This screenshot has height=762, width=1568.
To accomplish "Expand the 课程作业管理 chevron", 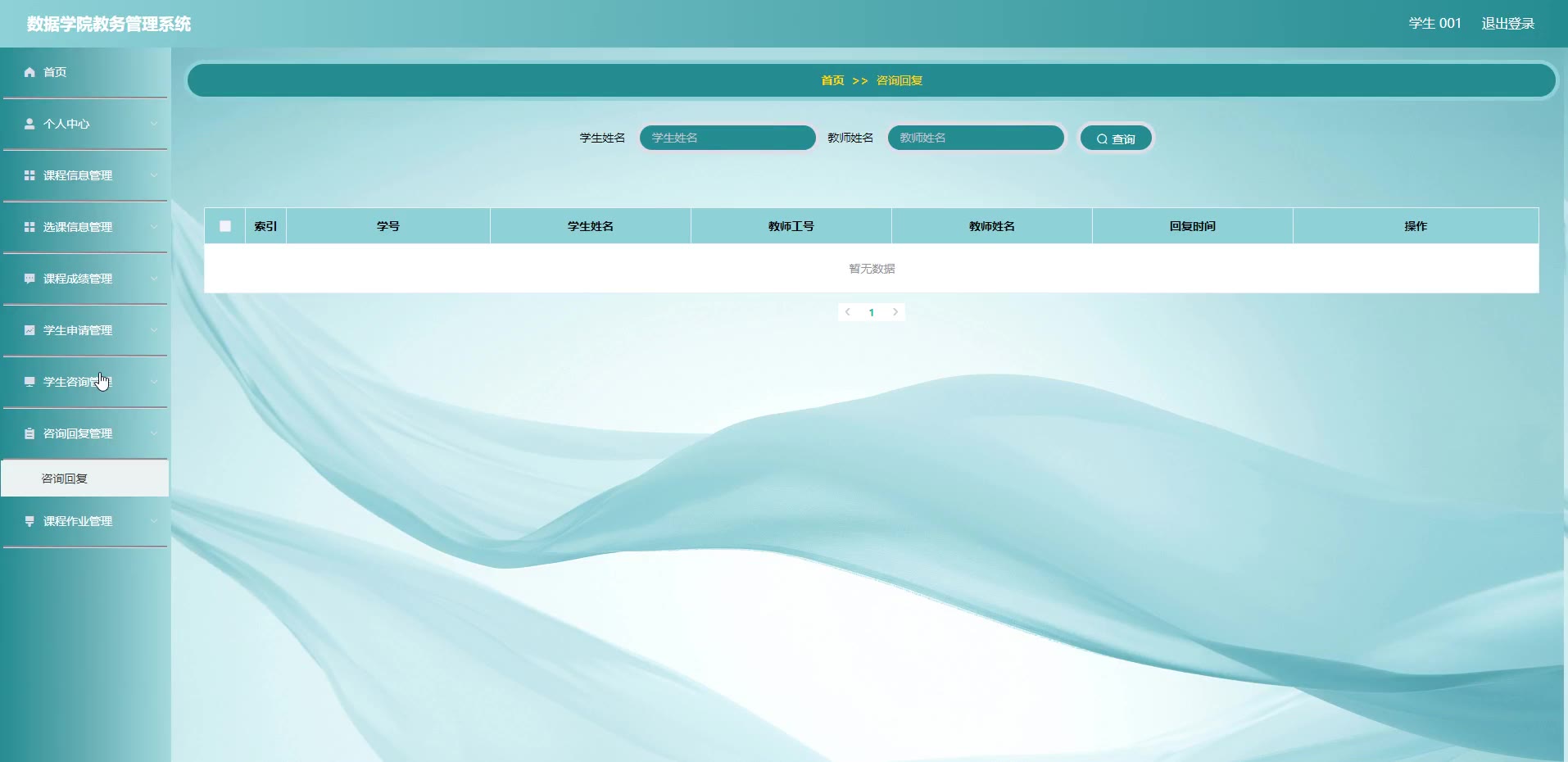I will point(154,521).
